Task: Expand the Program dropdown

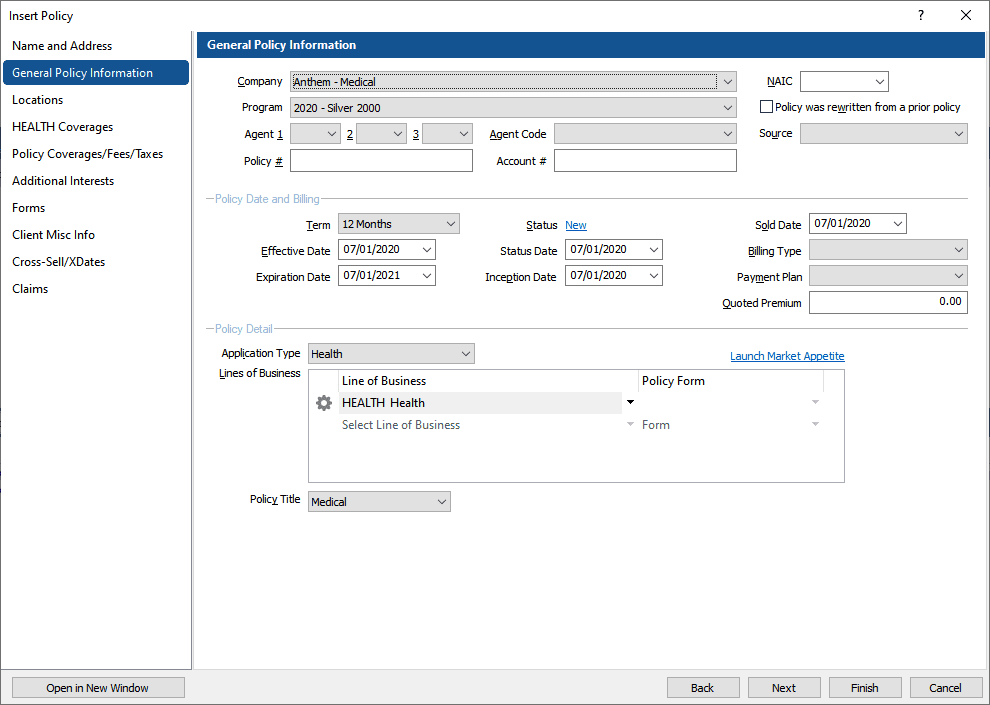Action: pos(728,108)
